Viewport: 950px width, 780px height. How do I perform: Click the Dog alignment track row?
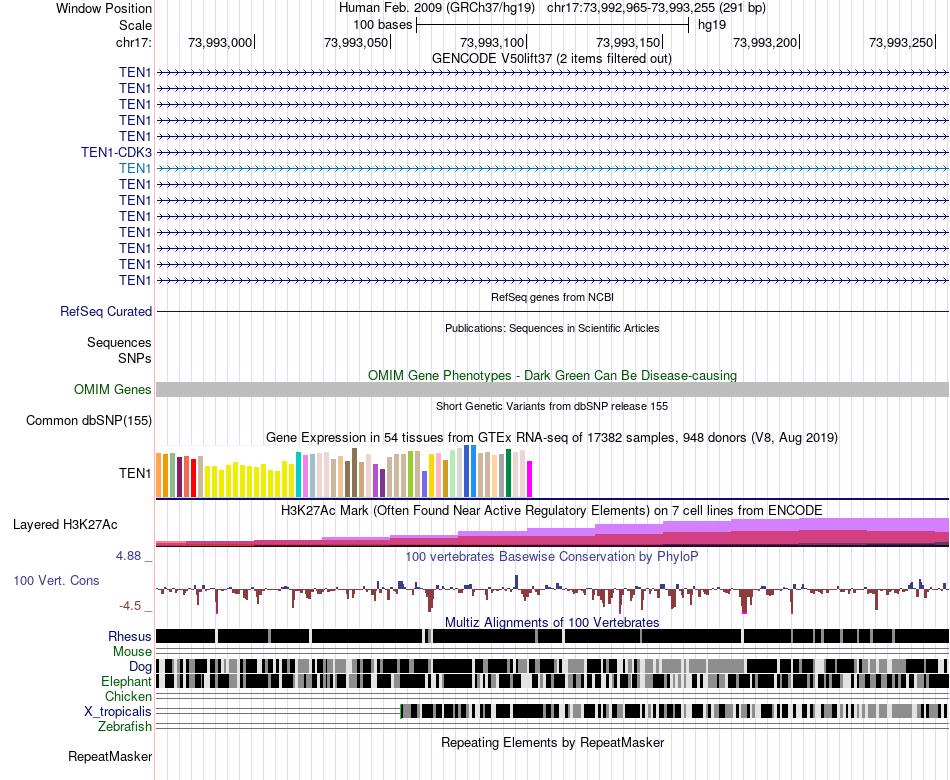click(553, 666)
